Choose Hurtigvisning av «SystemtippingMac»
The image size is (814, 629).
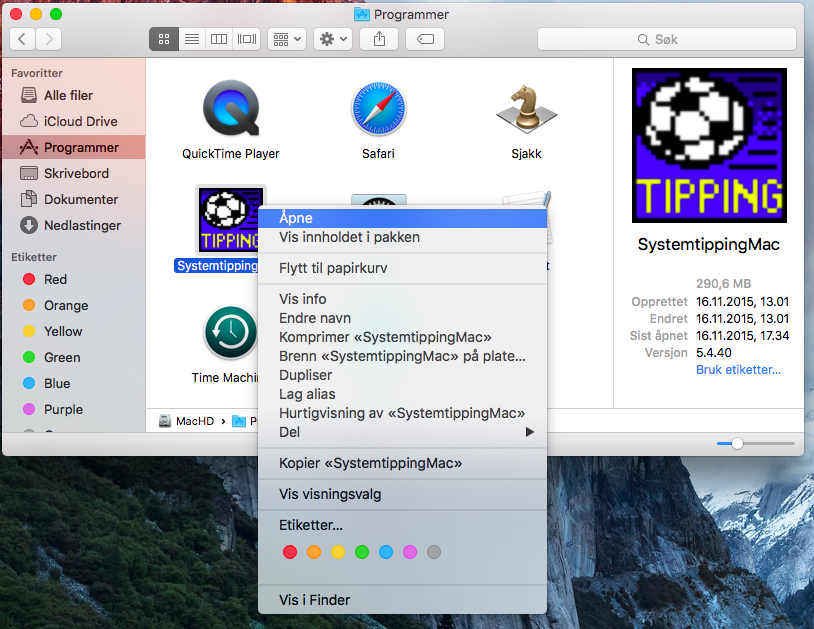pyautogui.click(x=402, y=413)
